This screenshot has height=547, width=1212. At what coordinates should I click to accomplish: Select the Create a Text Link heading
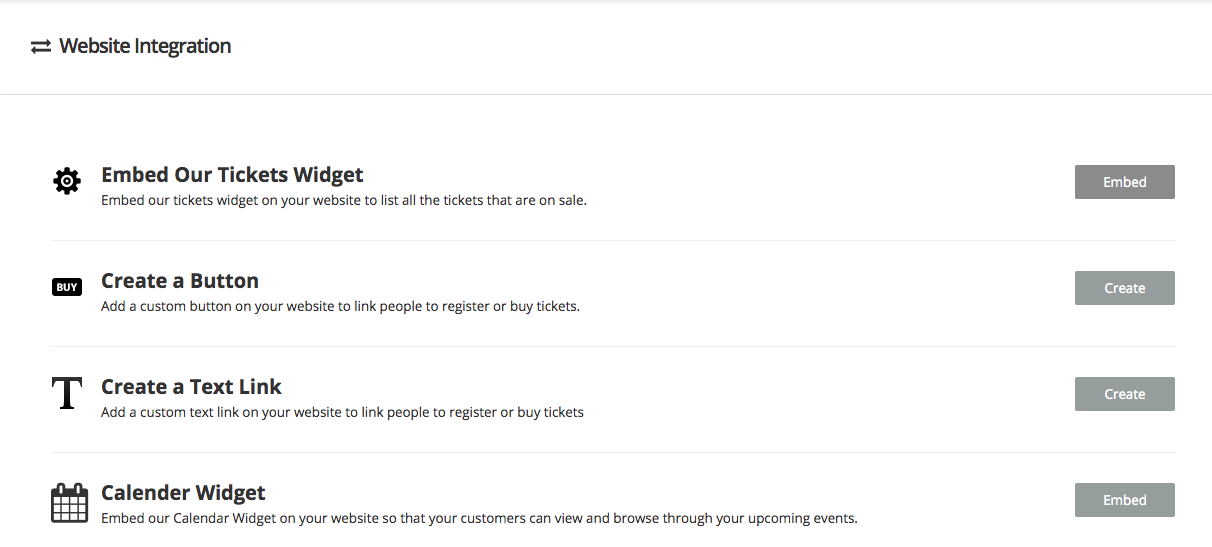tap(191, 387)
